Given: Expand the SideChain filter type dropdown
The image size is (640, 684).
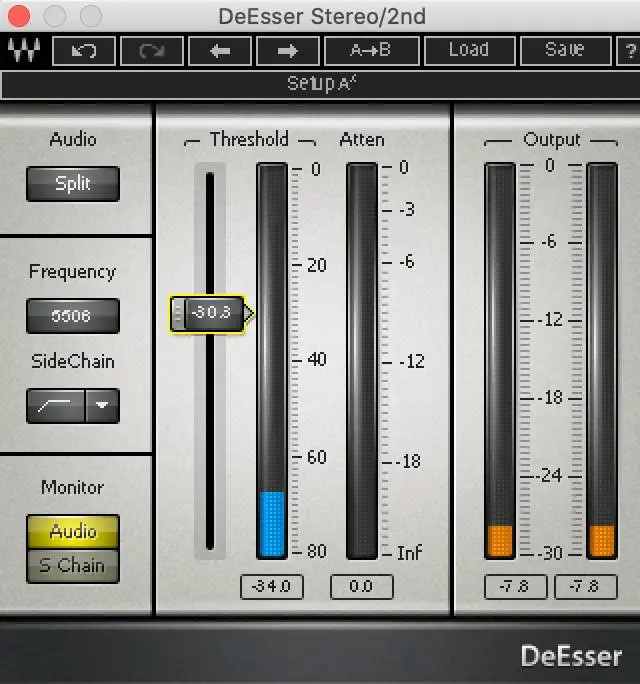Looking at the screenshot, I should [102, 406].
